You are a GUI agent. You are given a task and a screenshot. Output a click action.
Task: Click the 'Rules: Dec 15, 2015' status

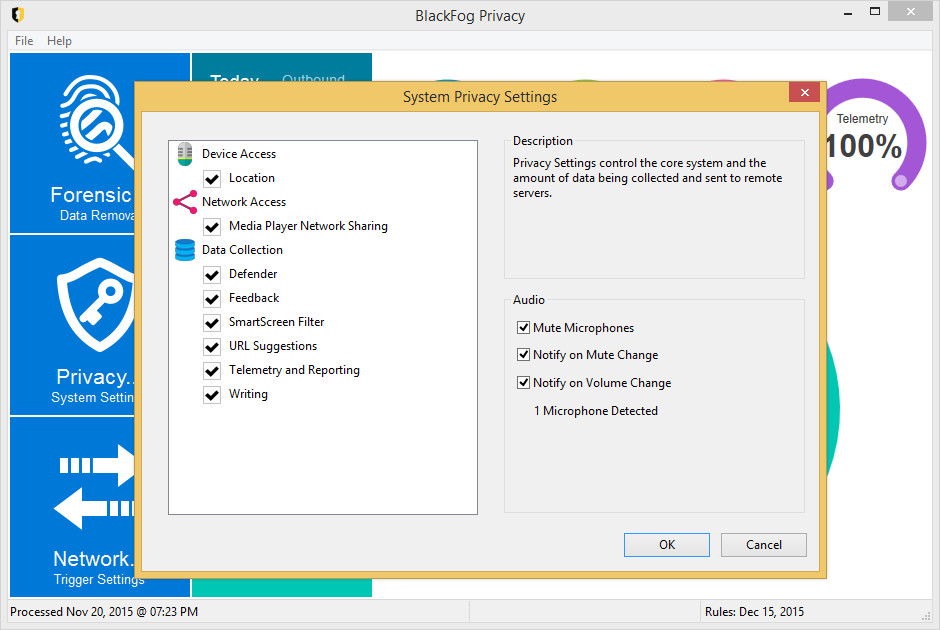pyautogui.click(x=754, y=611)
